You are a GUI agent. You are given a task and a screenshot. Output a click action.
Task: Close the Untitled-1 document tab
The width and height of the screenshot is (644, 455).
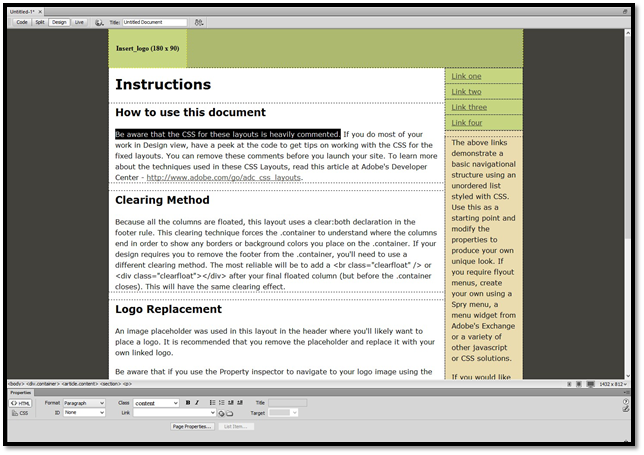point(40,12)
